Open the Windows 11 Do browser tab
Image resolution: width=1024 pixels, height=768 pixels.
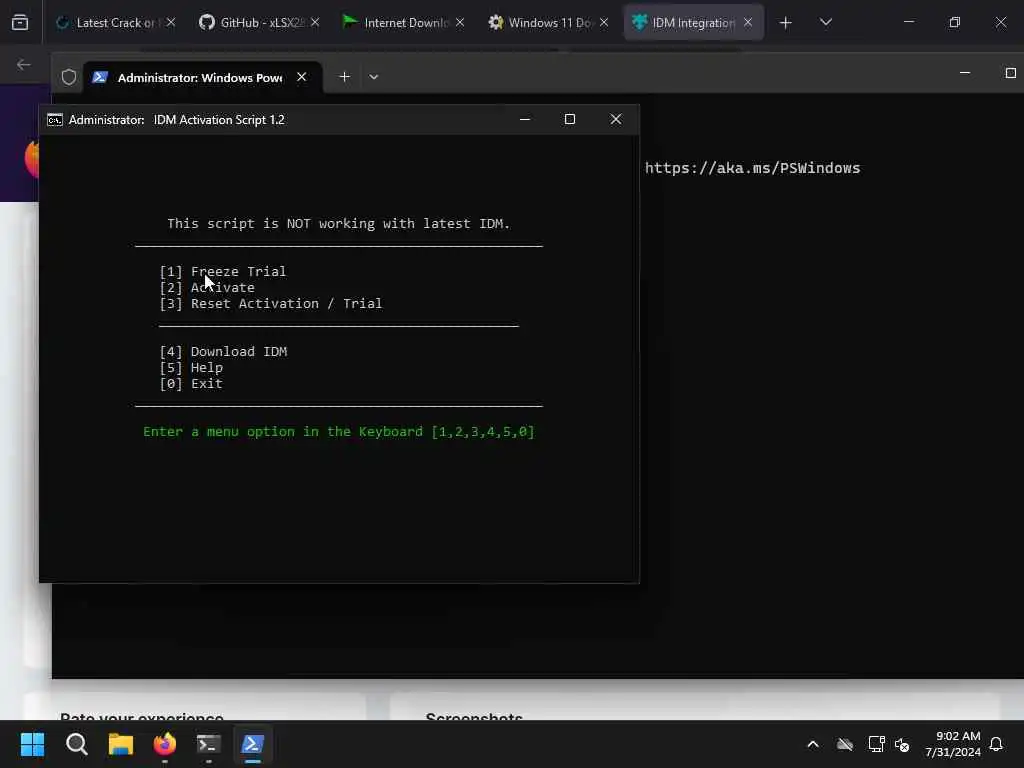[548, 23]
